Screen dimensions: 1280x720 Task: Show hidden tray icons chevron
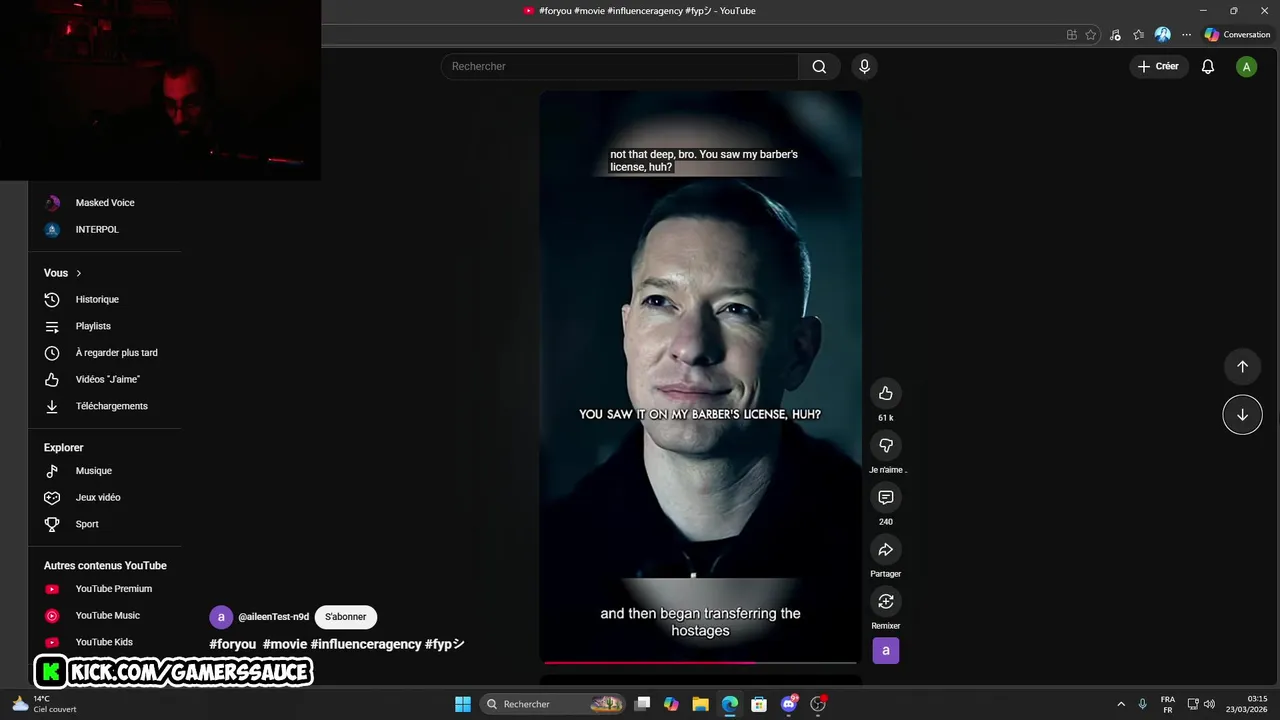[1121, 704]
